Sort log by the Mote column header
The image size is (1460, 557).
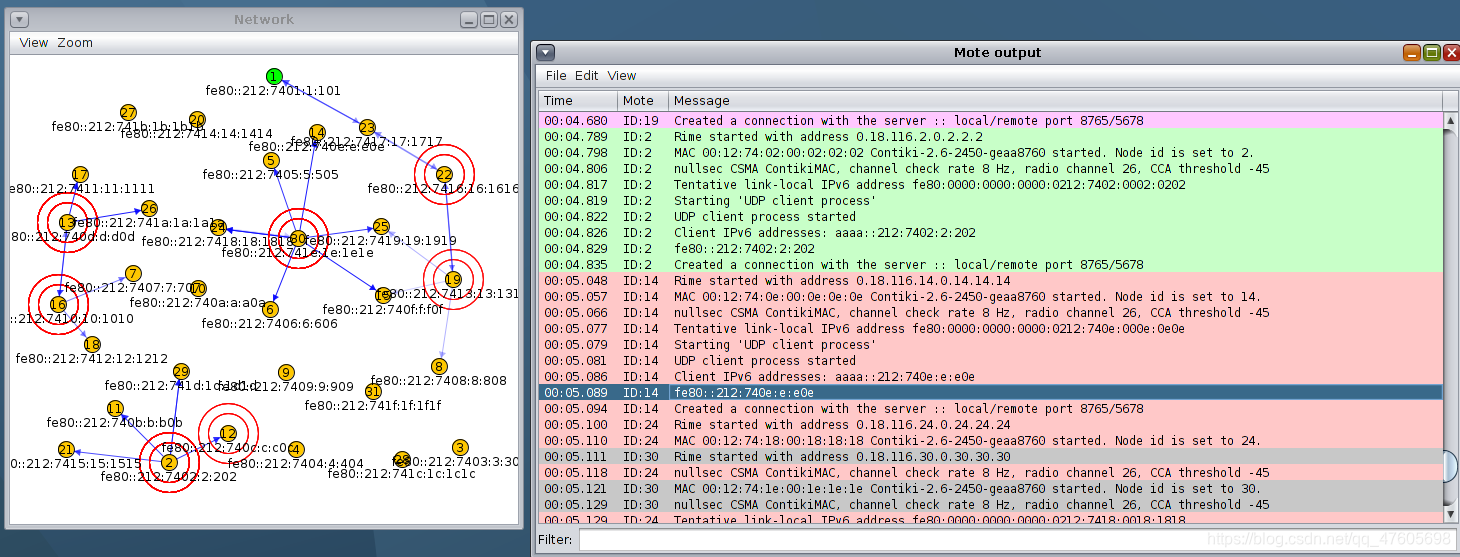pos(643,101)
